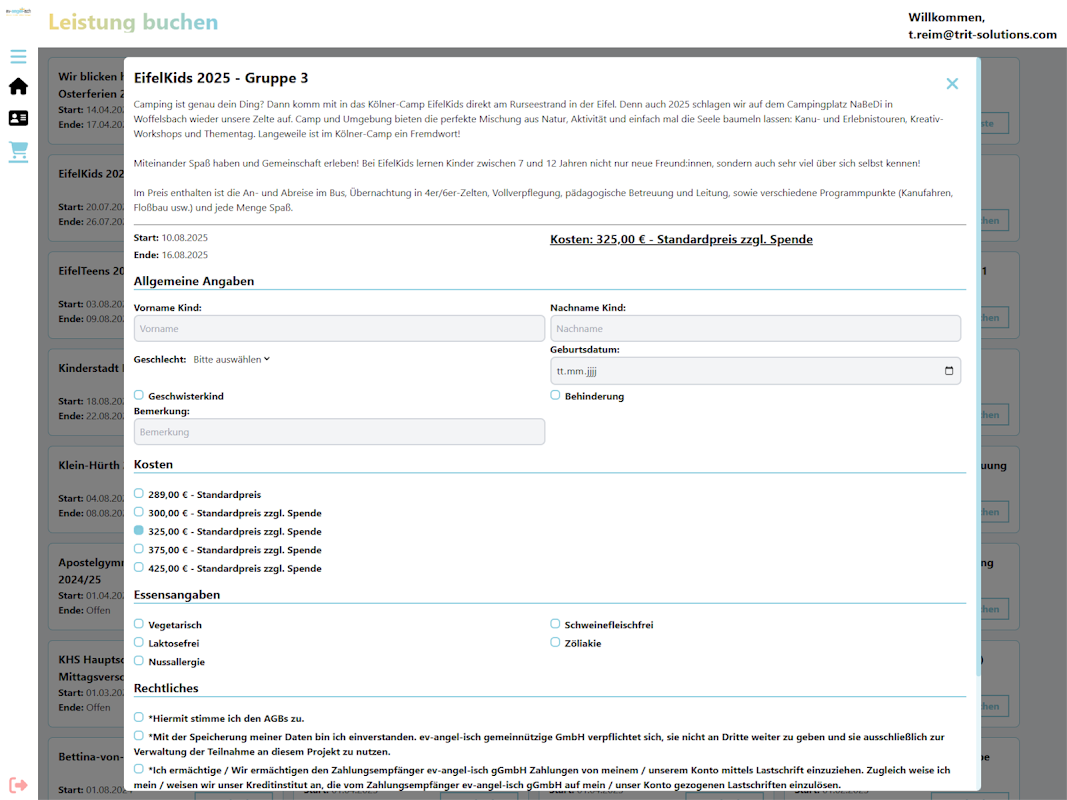Click the Essensangaben section heading
Viewport: 1067px width, 800px height.
tap(177, 595)
